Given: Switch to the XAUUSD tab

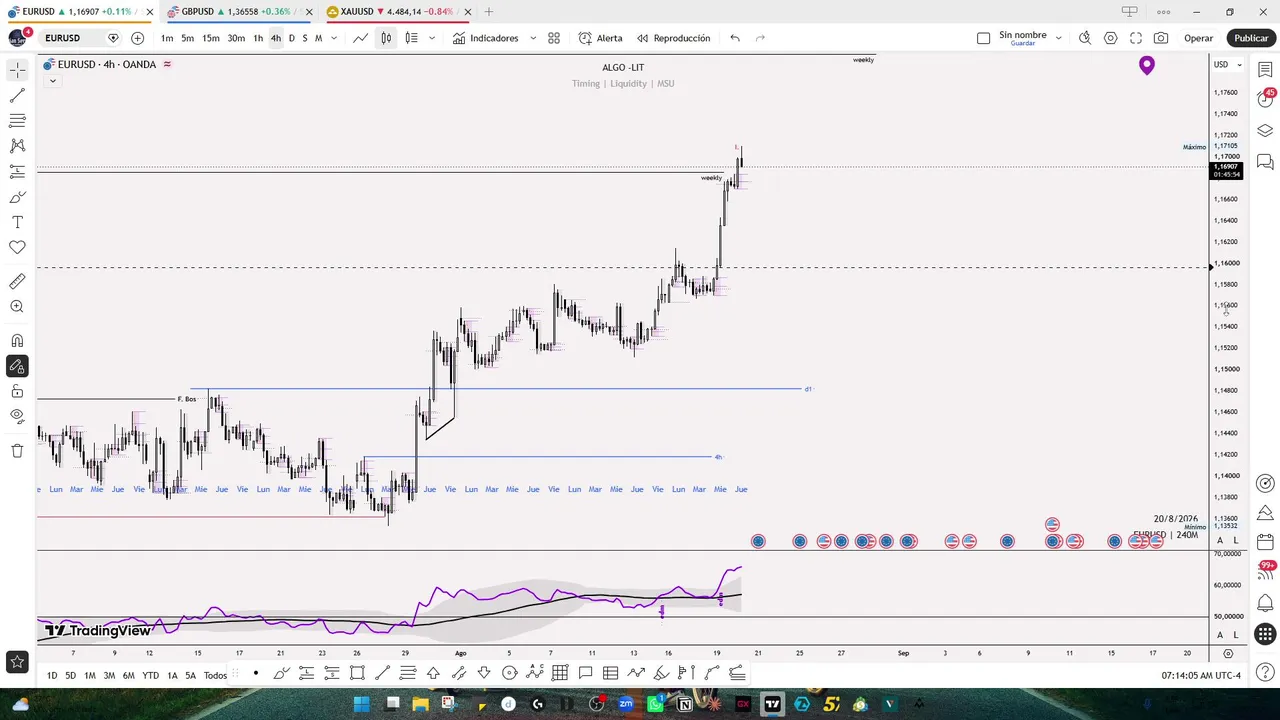Looking at the screenshot, I should (397, 12).
